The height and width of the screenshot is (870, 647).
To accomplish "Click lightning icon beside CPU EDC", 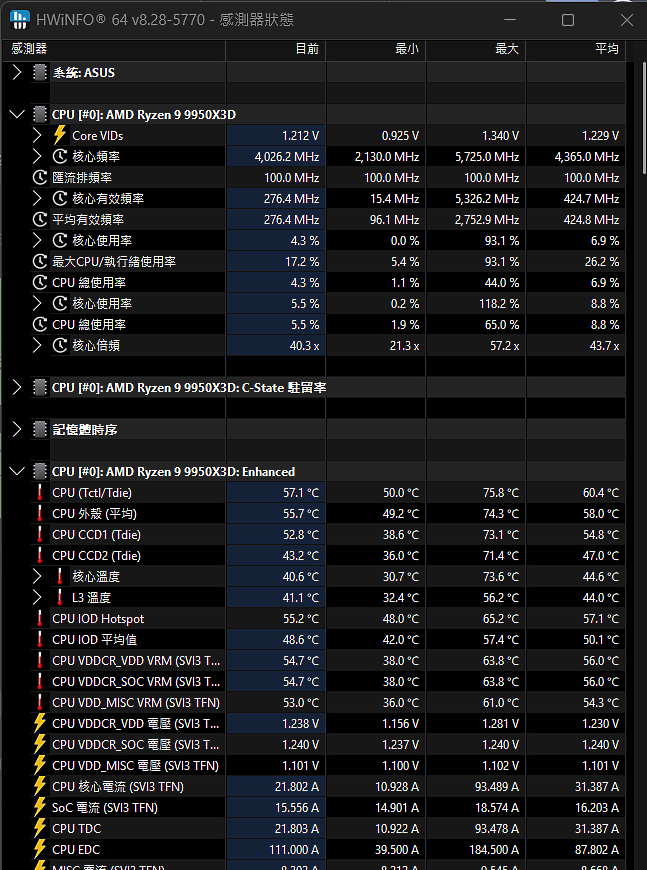I will click(39, 849).
